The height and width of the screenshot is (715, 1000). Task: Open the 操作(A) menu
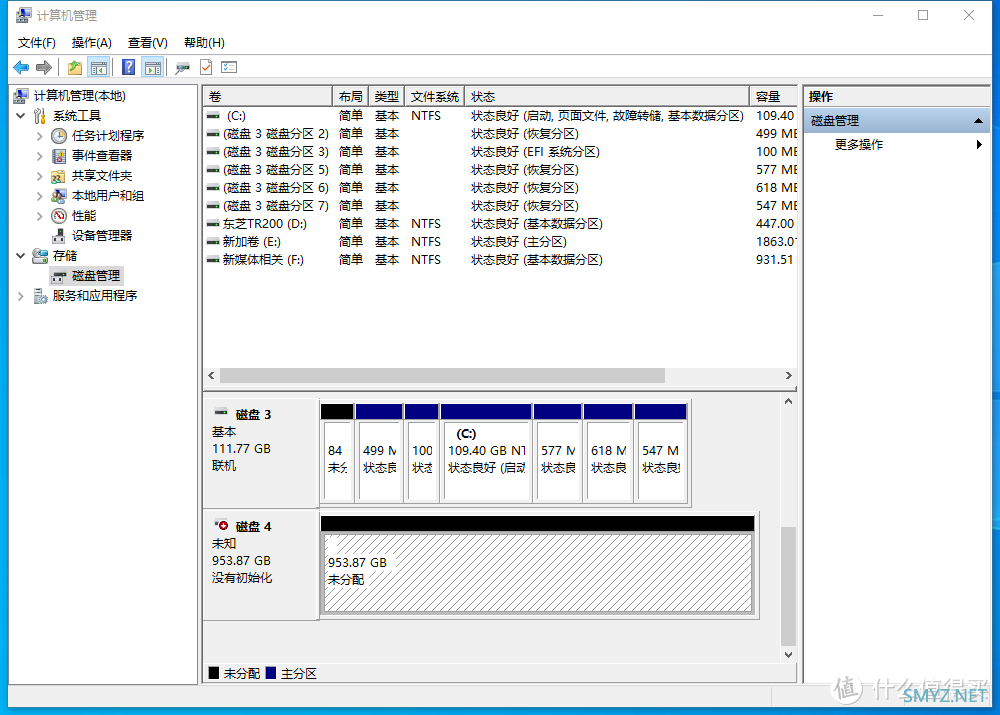92,43
